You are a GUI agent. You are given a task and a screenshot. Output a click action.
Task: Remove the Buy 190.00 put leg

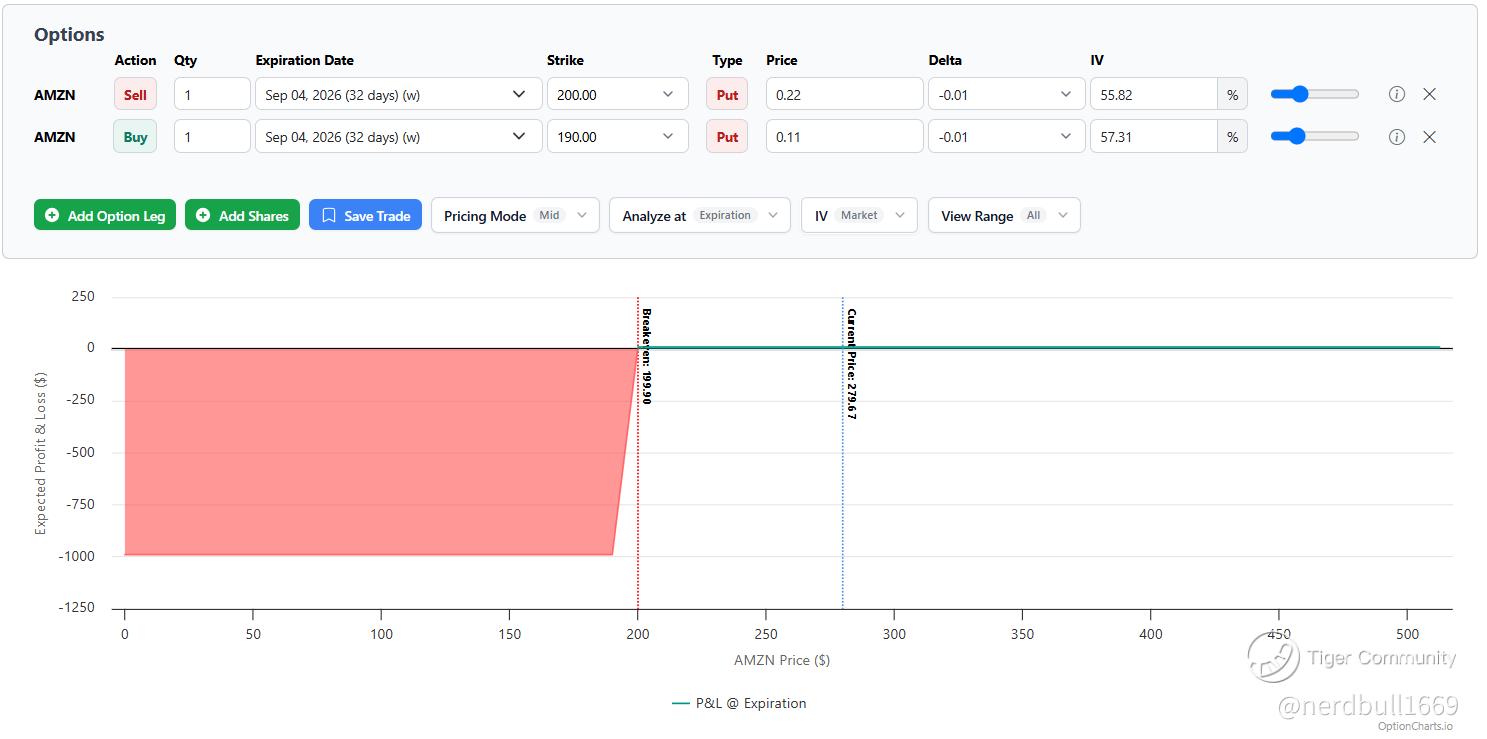(x=1429, y=137)
